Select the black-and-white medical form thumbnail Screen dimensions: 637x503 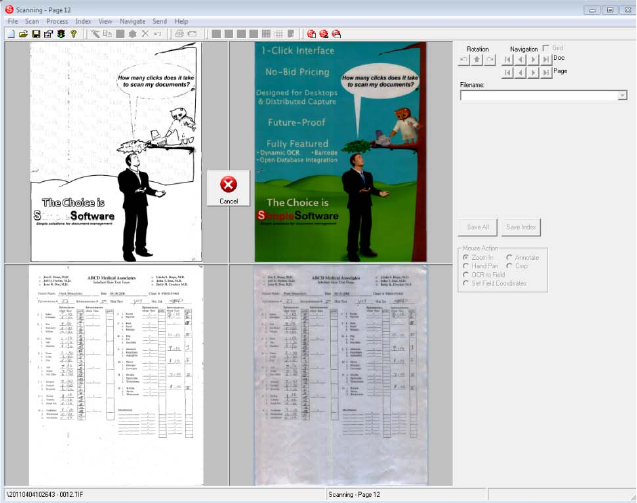pos(116,375)
